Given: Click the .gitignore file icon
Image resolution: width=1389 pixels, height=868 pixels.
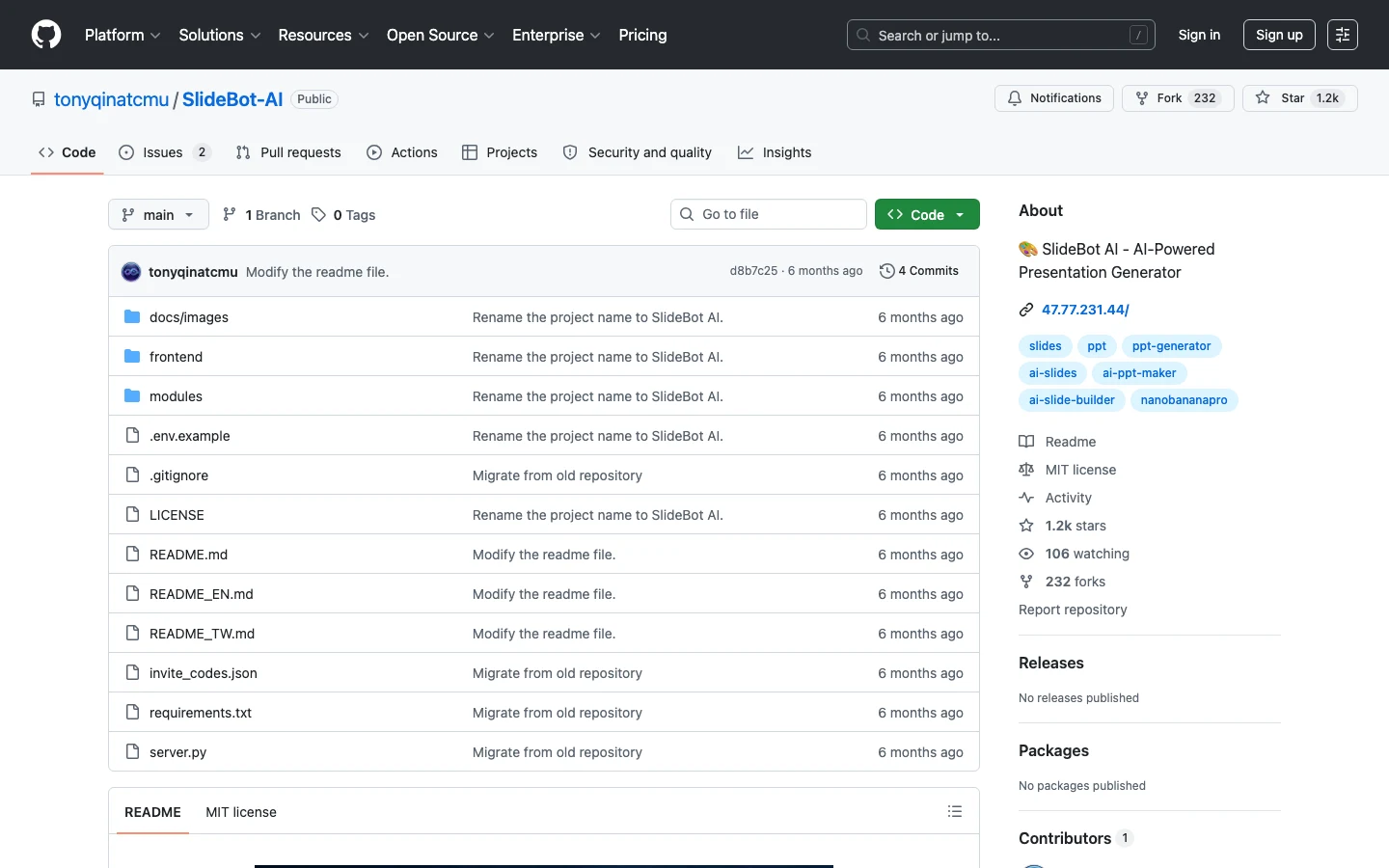Looking at the screenshot, I should coord(132,475).
